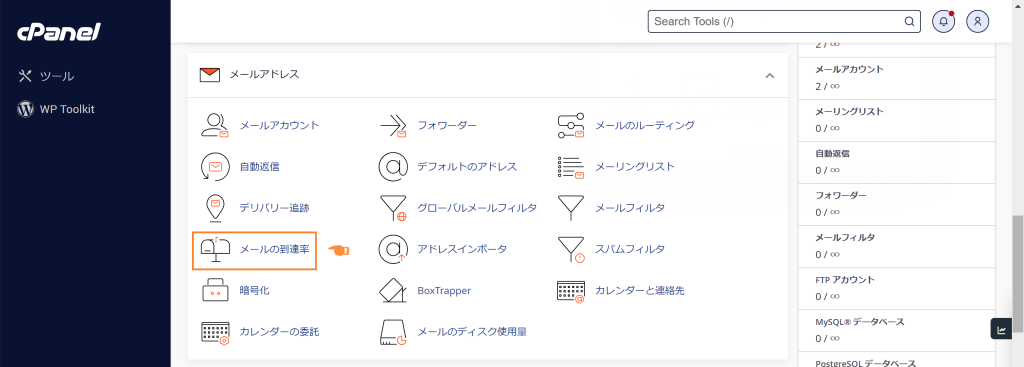The width and height of the screenshot is (1024, 367).
Task: Click the cPanel logo
Action: [59, 31]
